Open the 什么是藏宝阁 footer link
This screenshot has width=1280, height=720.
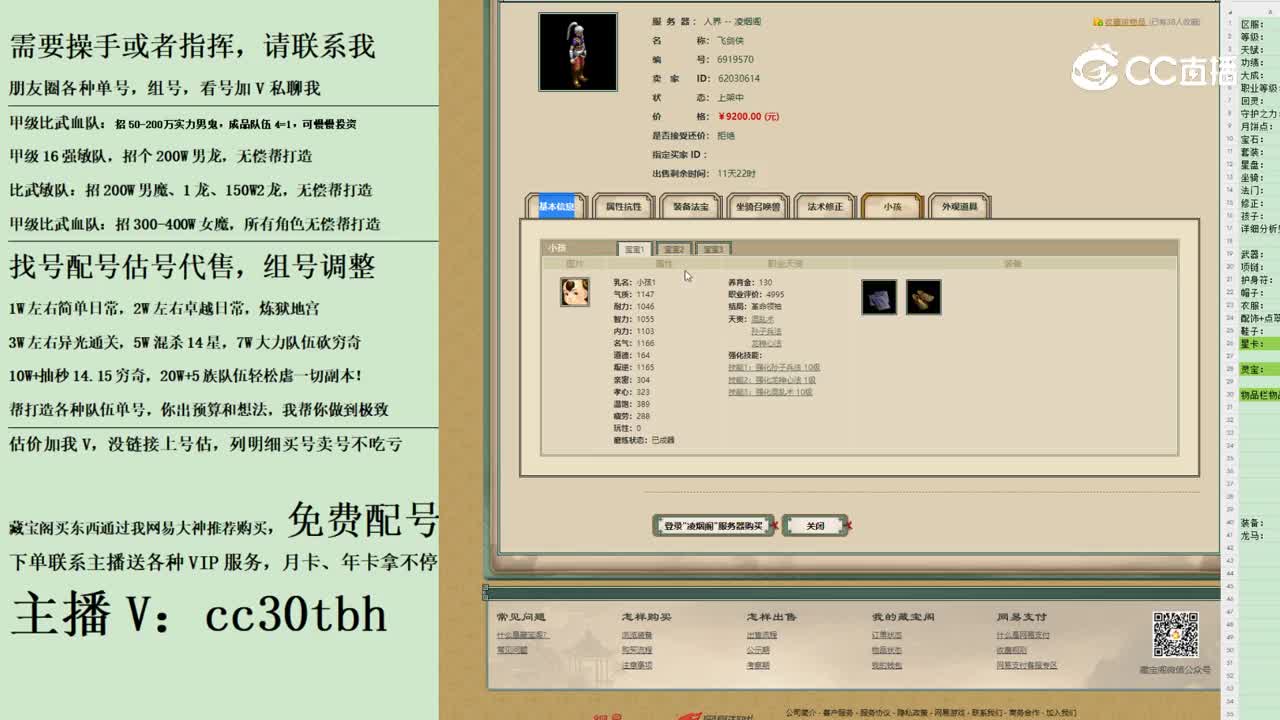tap(522, 635)
